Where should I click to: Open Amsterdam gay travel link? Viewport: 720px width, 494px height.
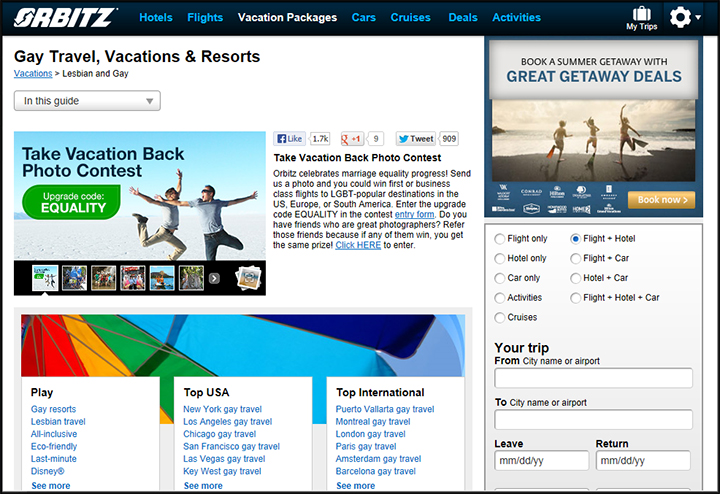(x=378, y=459)
